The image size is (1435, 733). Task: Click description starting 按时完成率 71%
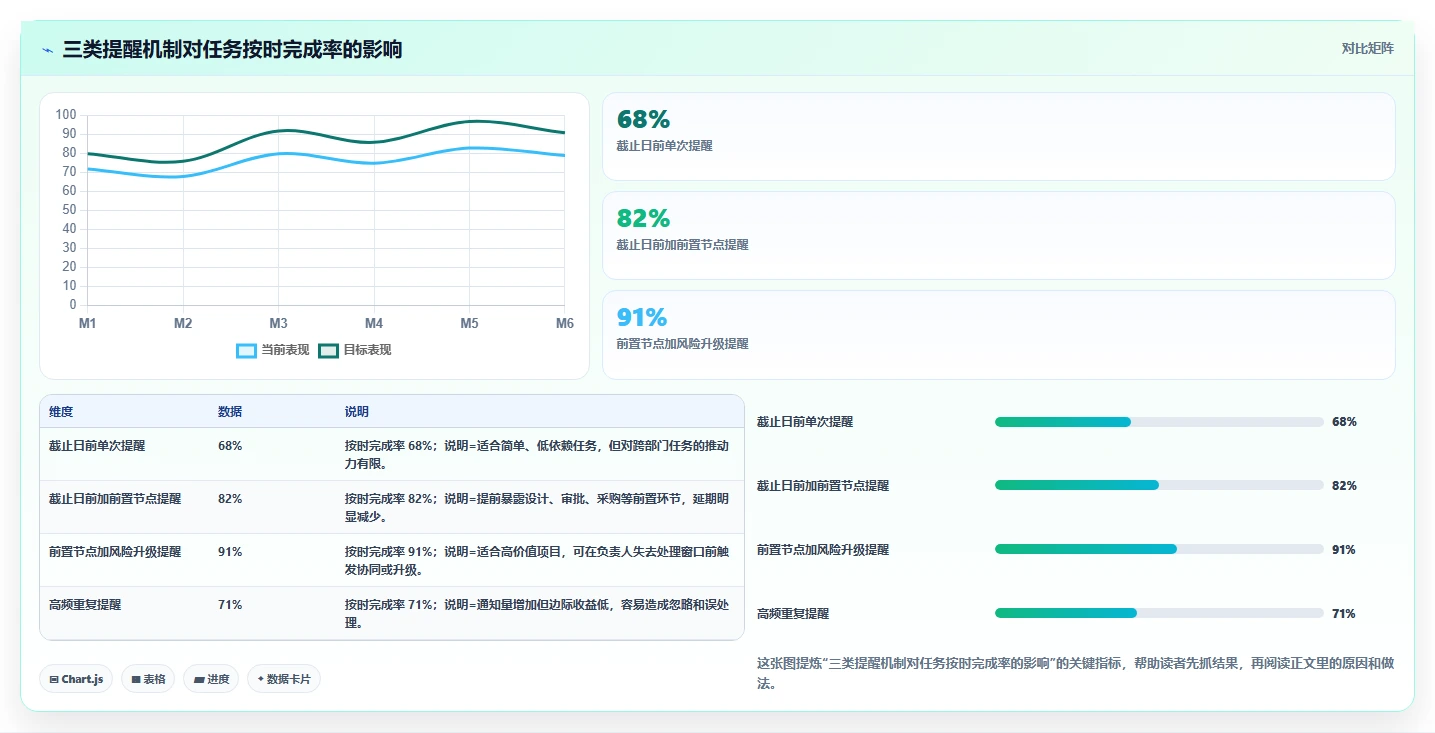(x=537, y=614)
